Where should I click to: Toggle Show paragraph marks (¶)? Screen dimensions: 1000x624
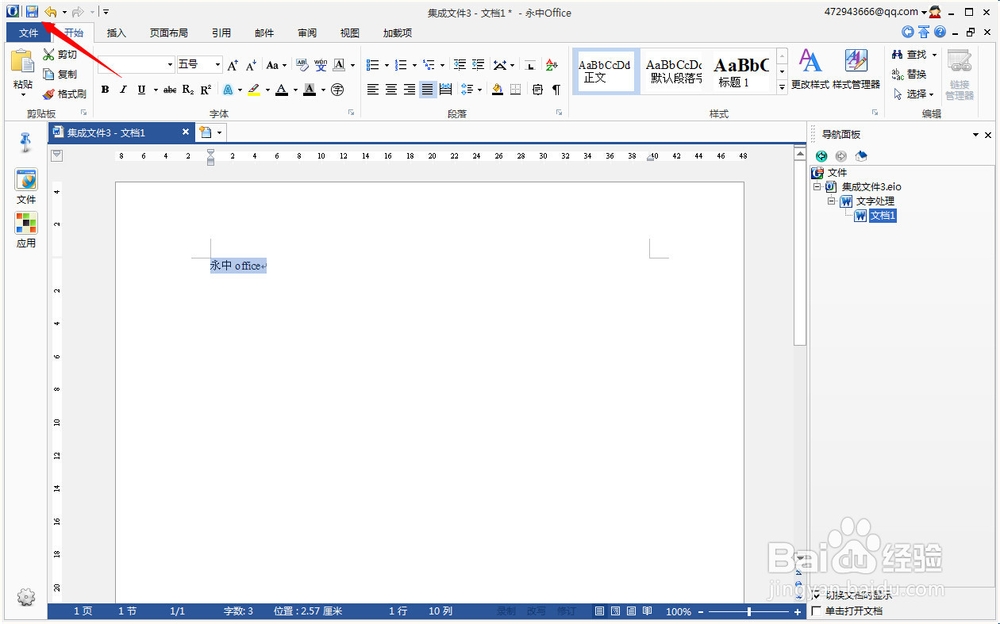(556, 89)
